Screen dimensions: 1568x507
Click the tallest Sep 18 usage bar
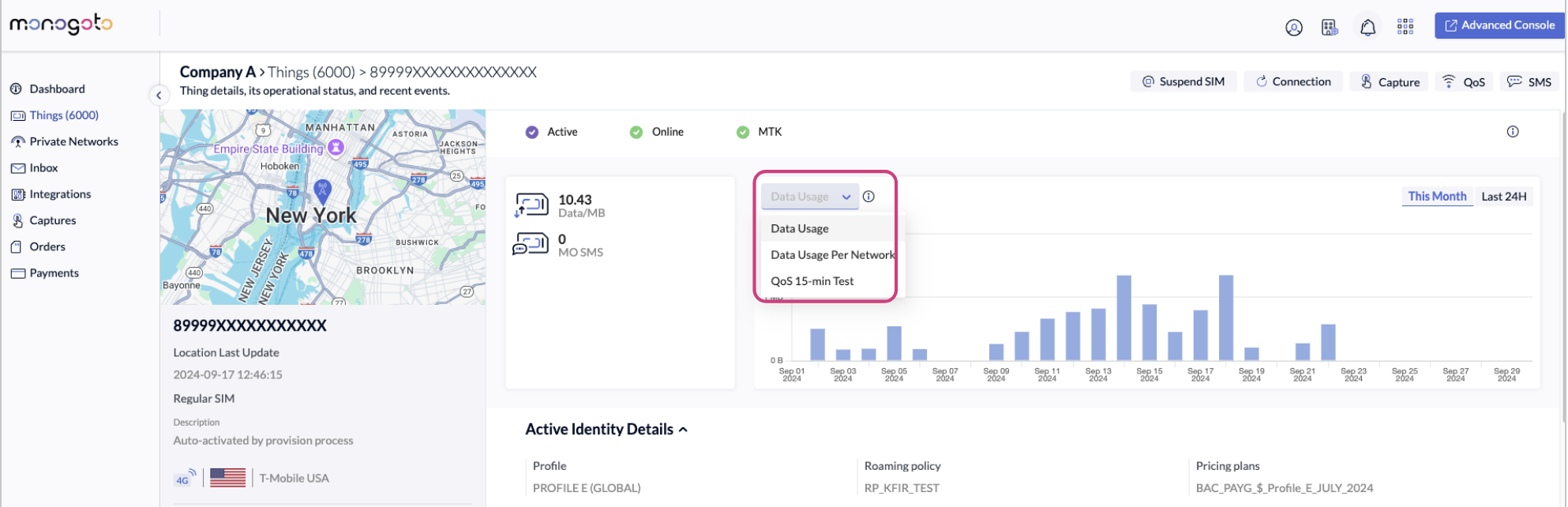[1225, 317]
